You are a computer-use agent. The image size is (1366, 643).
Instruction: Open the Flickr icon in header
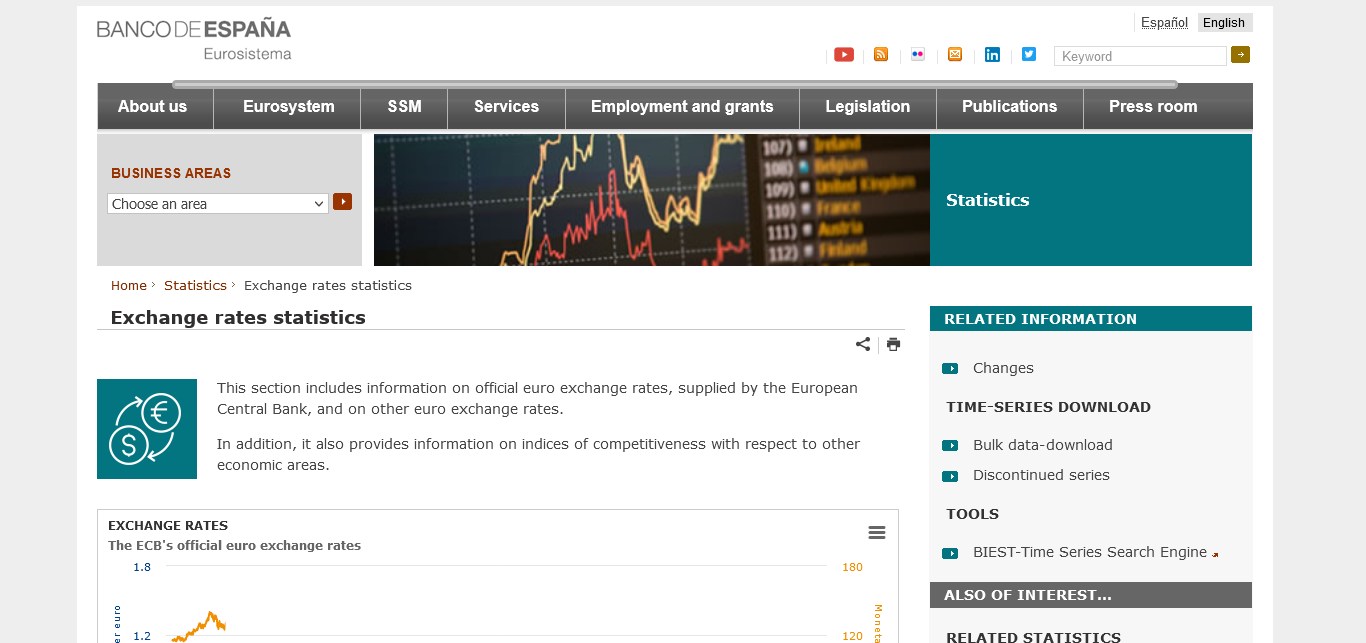(x=918, y=55)
